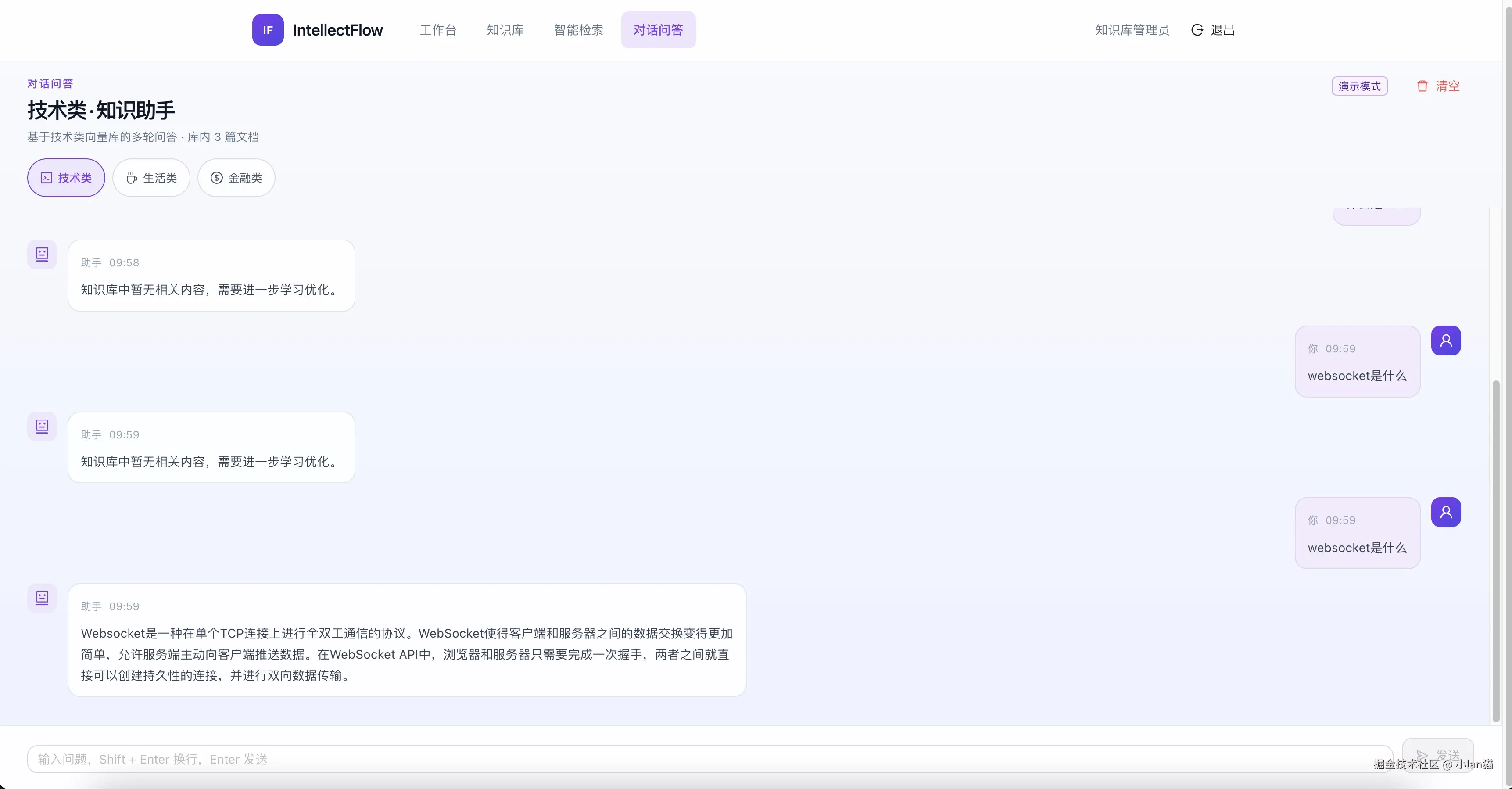Click the coffee cup icon in 生活类
Screen dimensions: 1512x789
(132, 178)
